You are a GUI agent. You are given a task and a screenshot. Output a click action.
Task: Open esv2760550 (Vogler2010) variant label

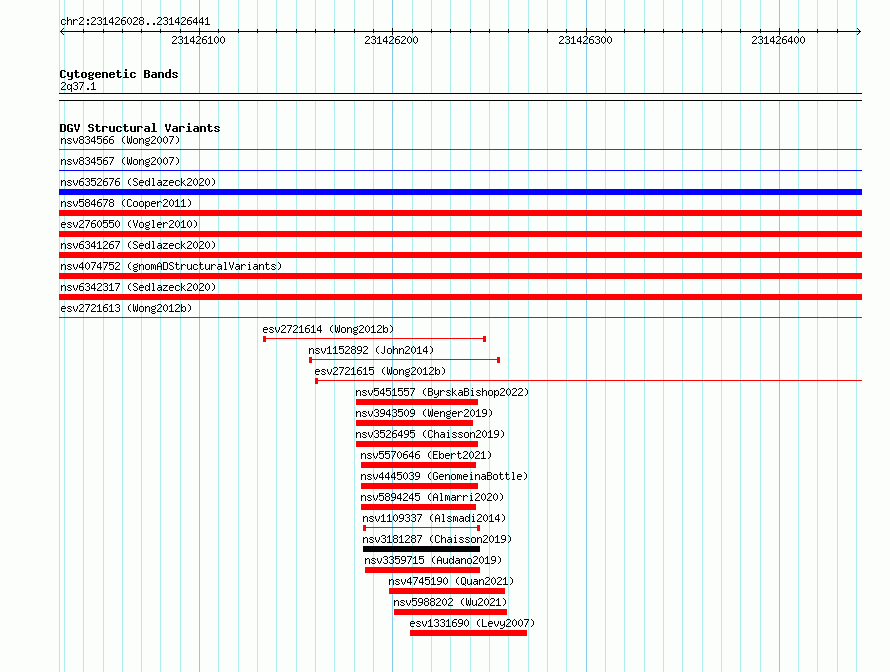coord(129,224)
